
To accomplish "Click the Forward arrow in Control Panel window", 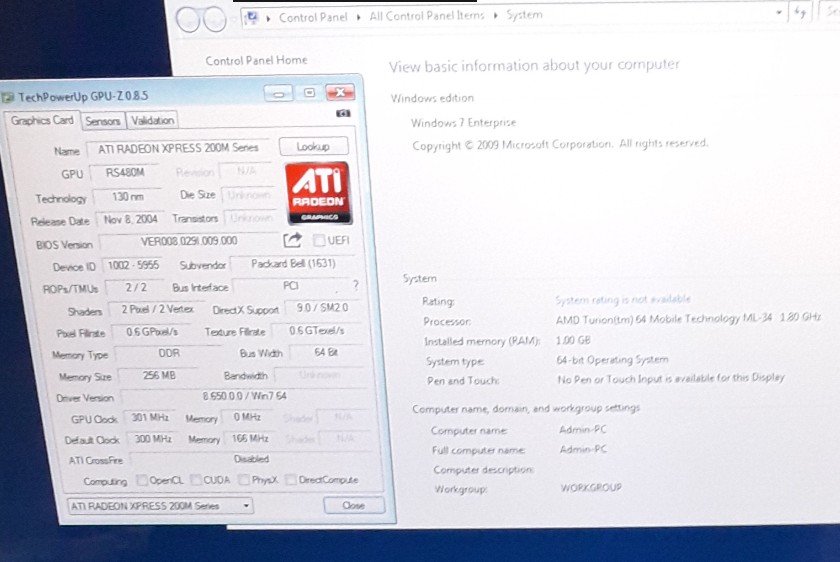I will [x=215, y=20].
